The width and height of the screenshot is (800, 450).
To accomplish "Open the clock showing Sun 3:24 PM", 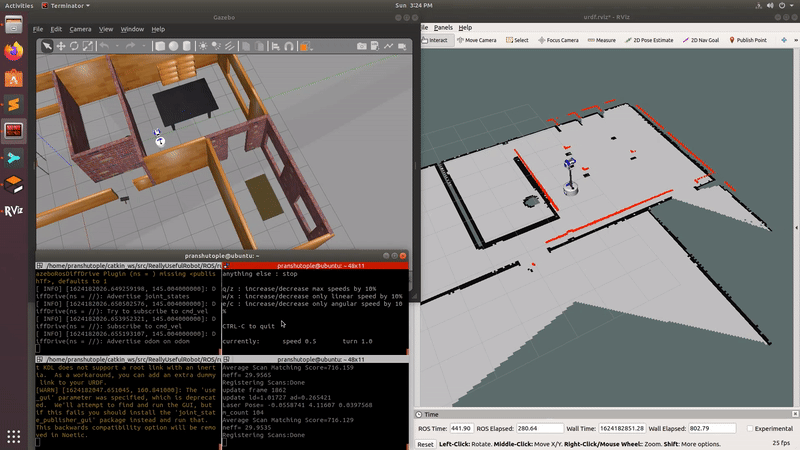I will click(x=414, y=6).
